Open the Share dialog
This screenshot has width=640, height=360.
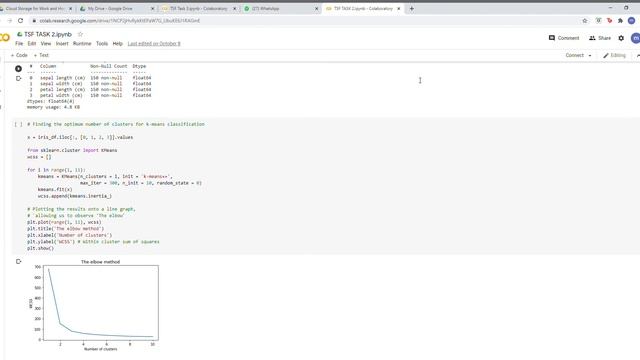pos(600,38)
